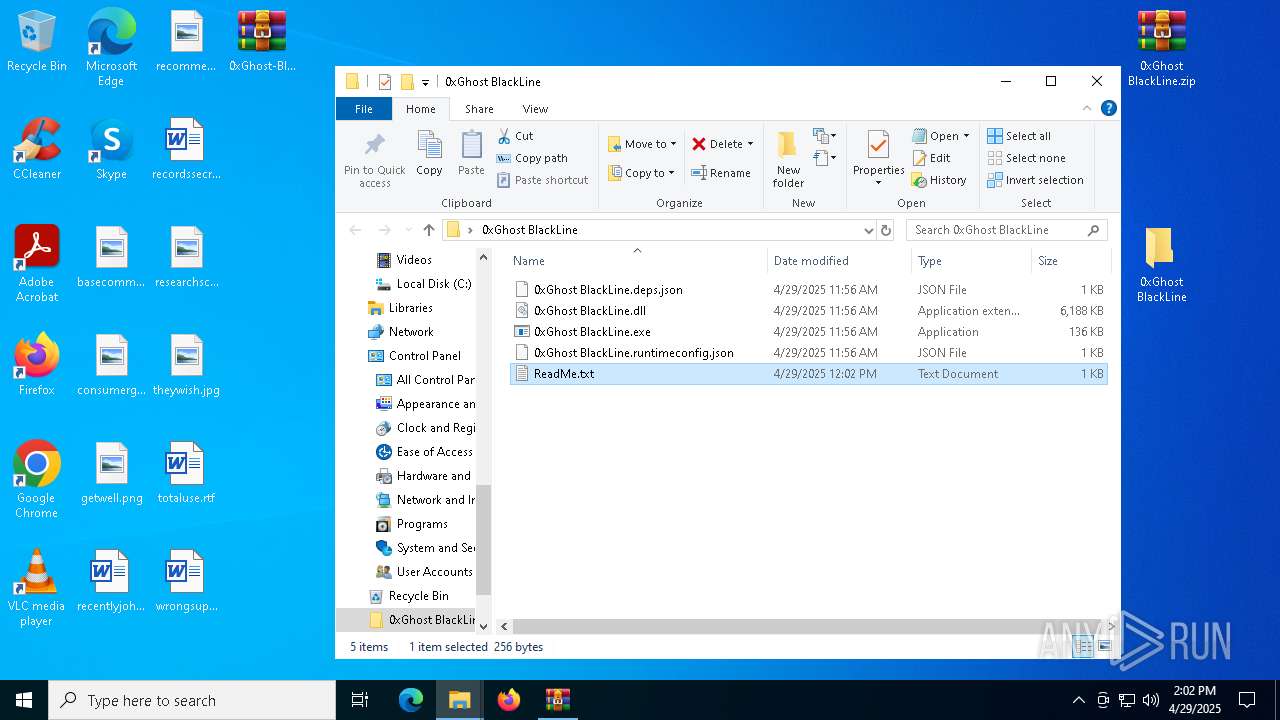Switch to the Home tab
Image resolution: width=1280 pixels, height=720 pixels.
point(420,109)
